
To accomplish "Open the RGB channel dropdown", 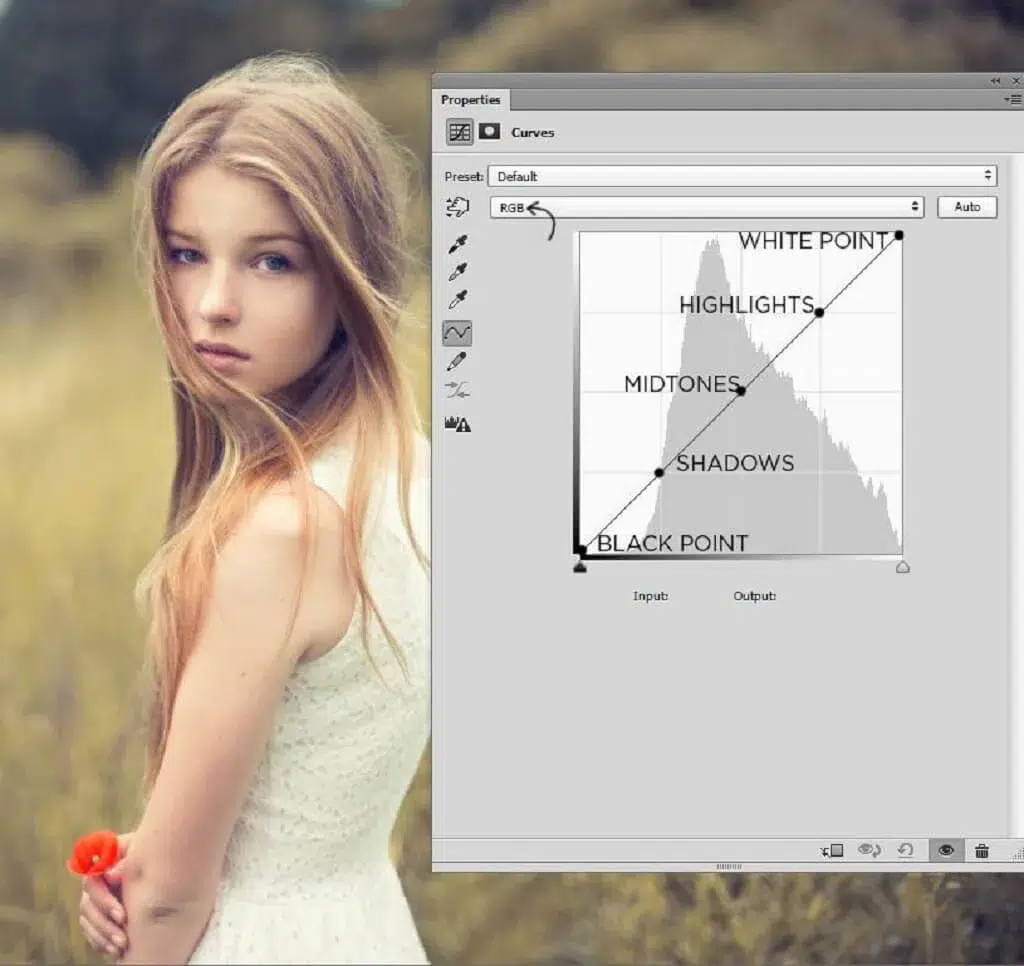I will point(707,207).
